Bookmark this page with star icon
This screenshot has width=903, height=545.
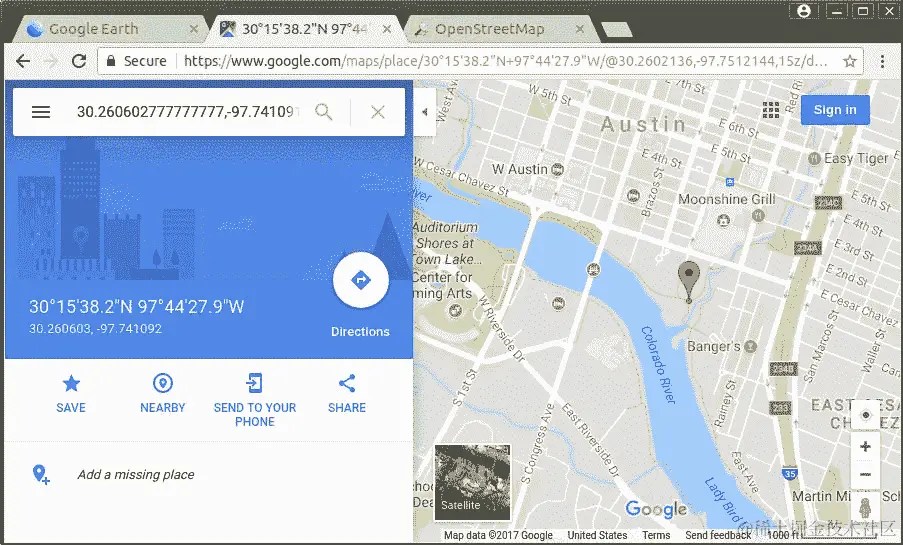pos(849,61)
